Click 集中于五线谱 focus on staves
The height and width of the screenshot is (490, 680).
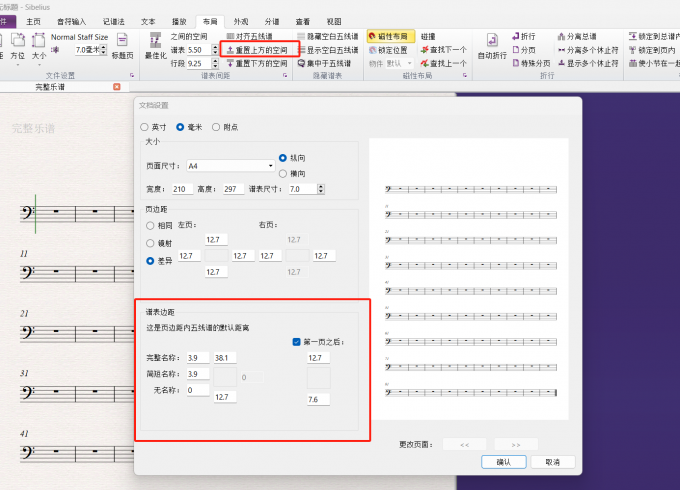(x=324, y=63)
